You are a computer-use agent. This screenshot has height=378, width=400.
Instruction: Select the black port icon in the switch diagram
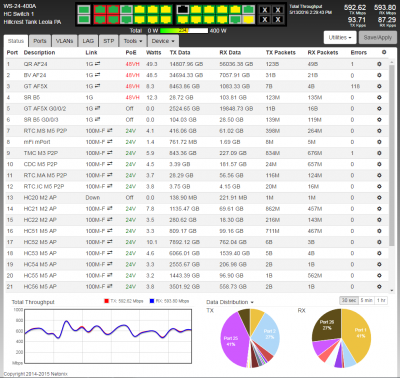(x=182, y=10)
